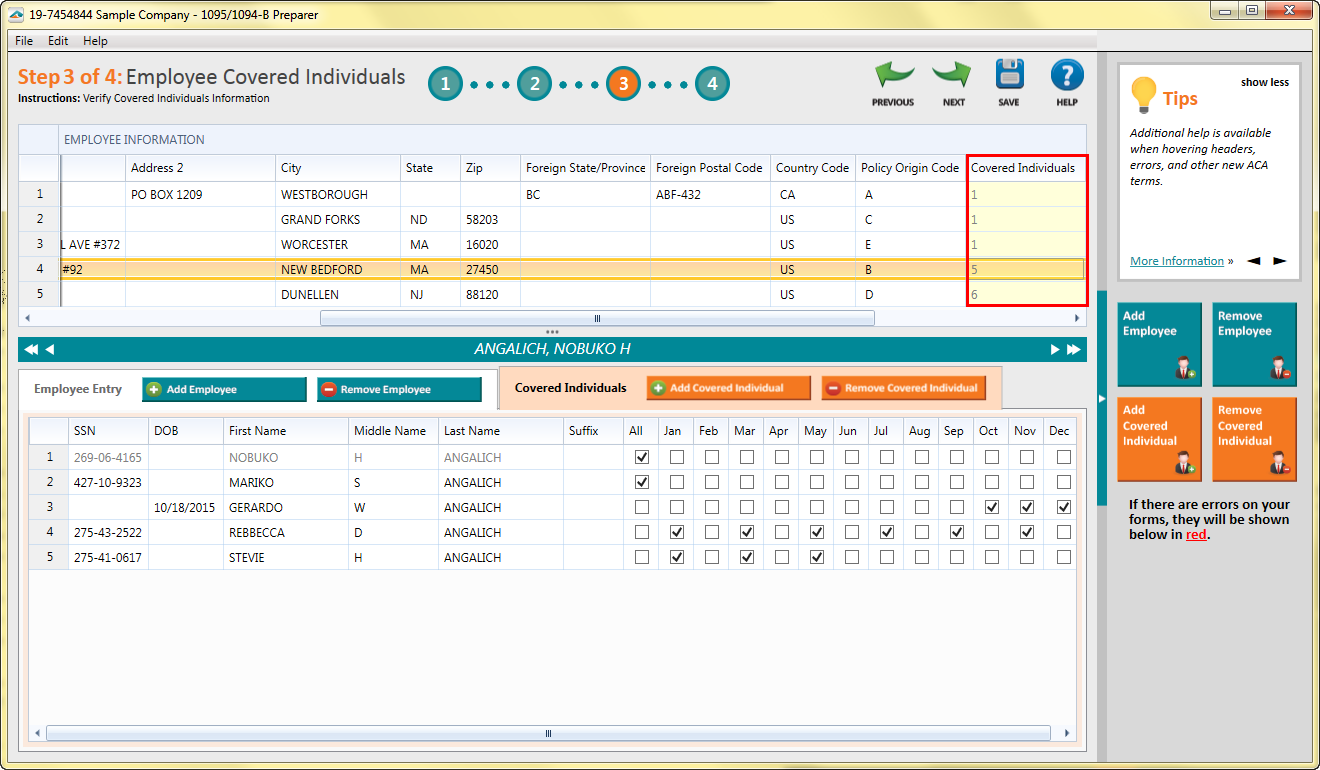Image resolution: width=1320 pixels, height=770 pixels.
Task: Click the horizontal scrollbar under employee grid
Action: coord(596,317)
